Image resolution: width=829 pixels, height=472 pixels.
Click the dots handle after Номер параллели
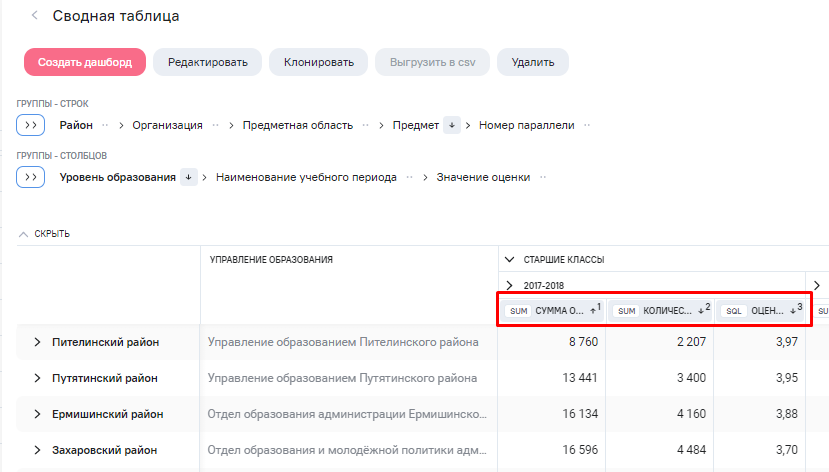(x=587, y=125)
